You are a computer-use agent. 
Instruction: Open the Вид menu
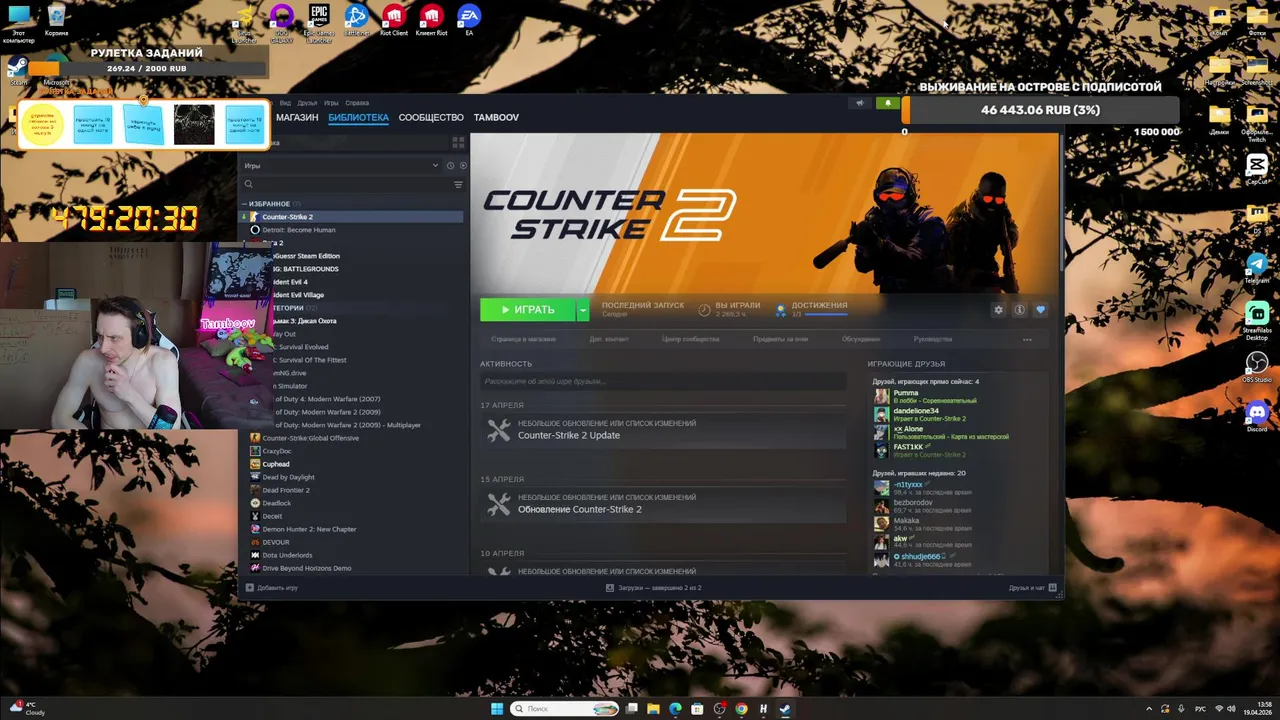285,103
